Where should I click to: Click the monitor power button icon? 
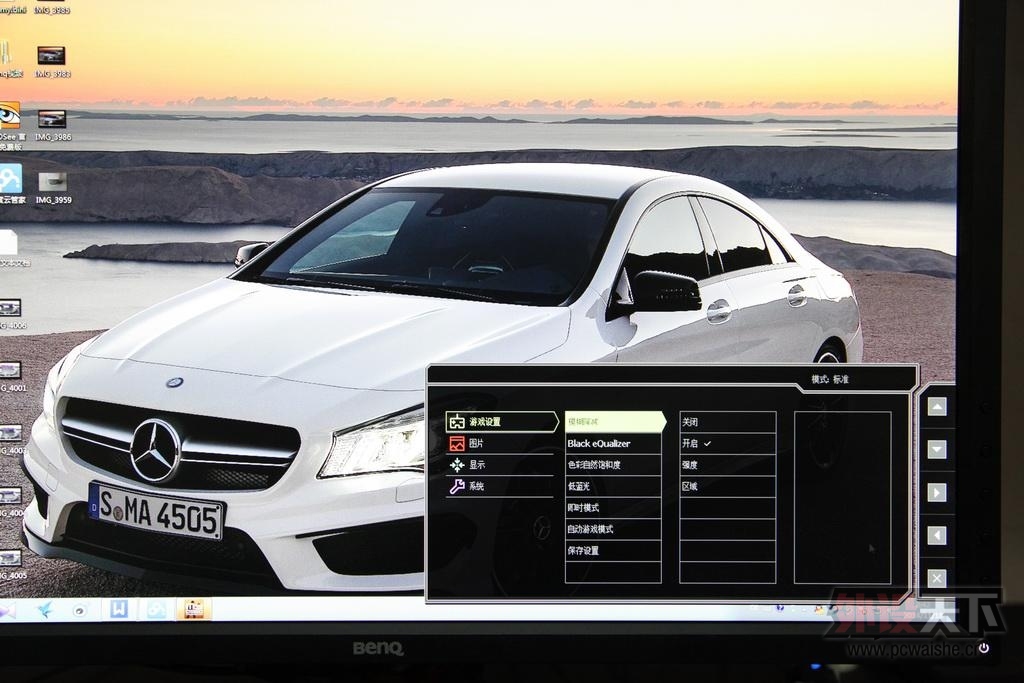pyautogui.click(x=984, y=648)
